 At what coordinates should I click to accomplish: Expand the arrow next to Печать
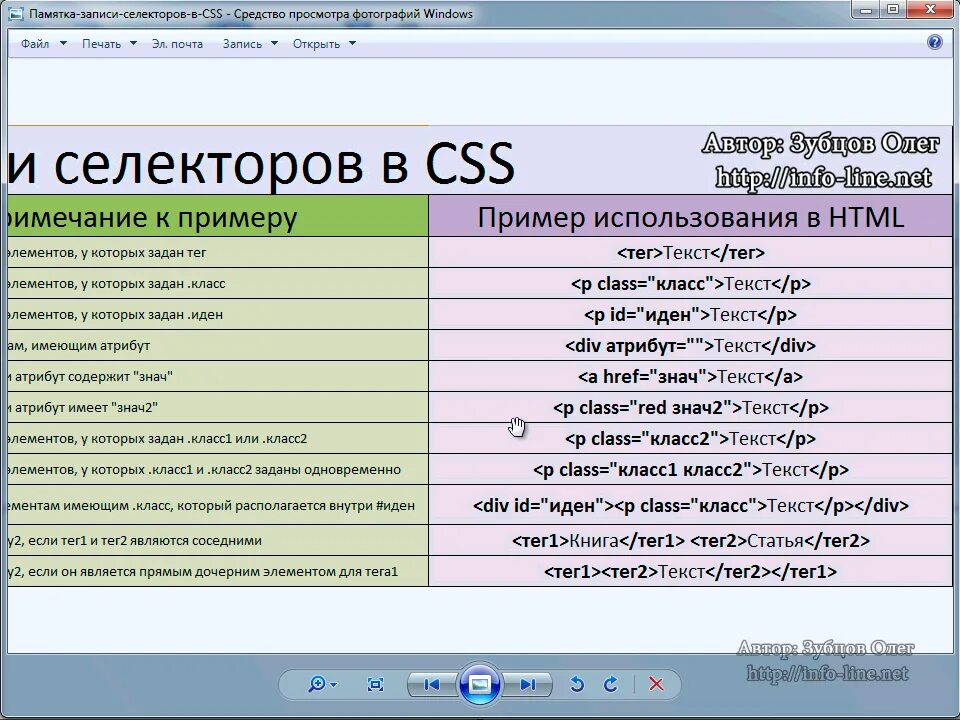[x=133, y=43]
